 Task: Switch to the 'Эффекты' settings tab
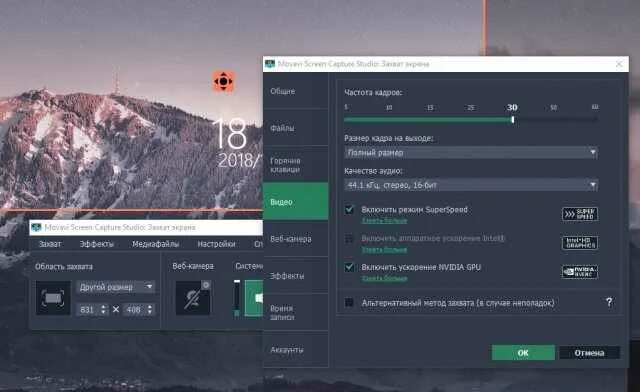(296, 276)
